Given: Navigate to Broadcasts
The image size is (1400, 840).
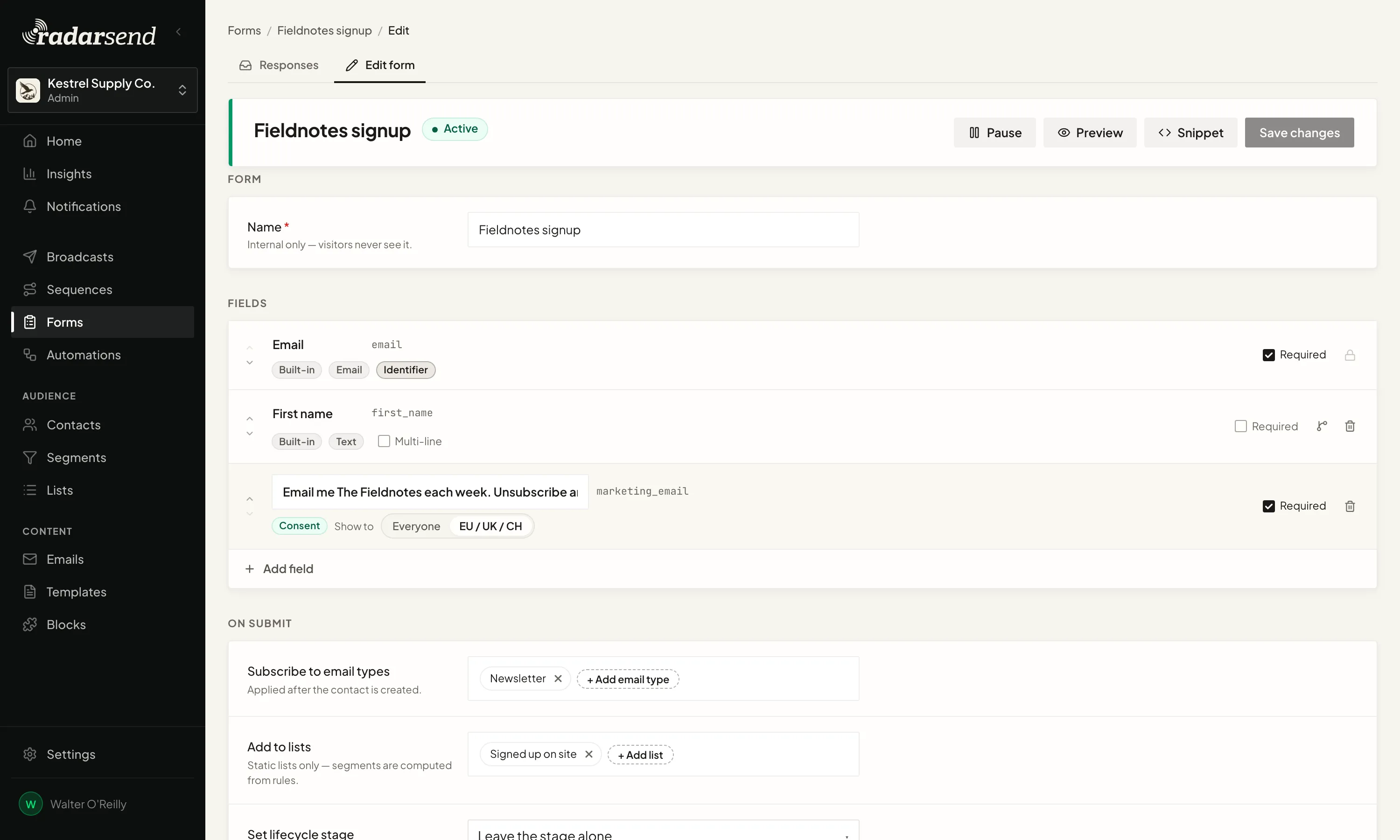Looking at the screenshot, I should point(102,257).
